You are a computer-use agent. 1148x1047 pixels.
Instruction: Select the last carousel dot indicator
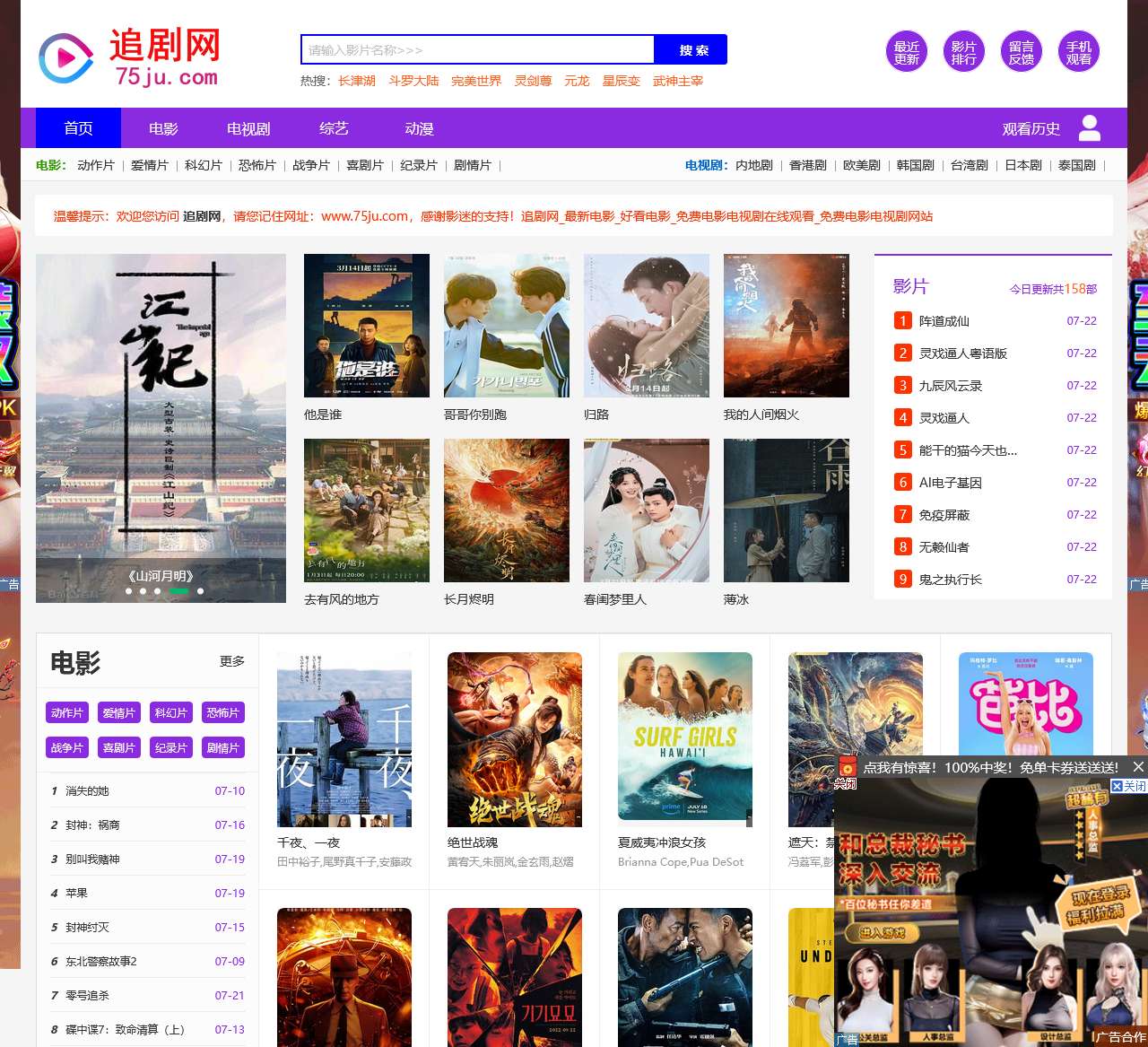coord(200,591)
